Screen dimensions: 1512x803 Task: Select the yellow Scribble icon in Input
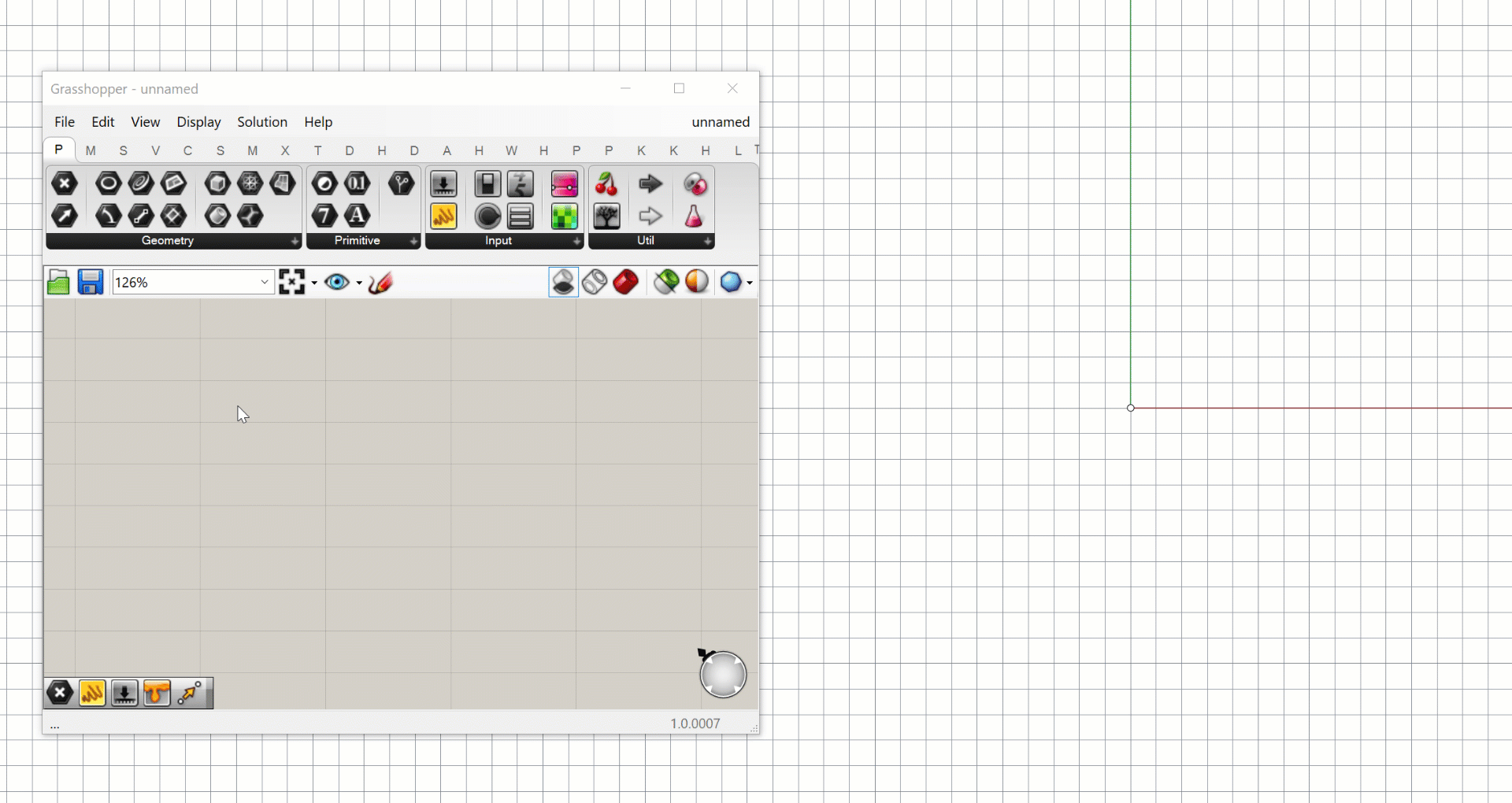click(x=443, y=216)
